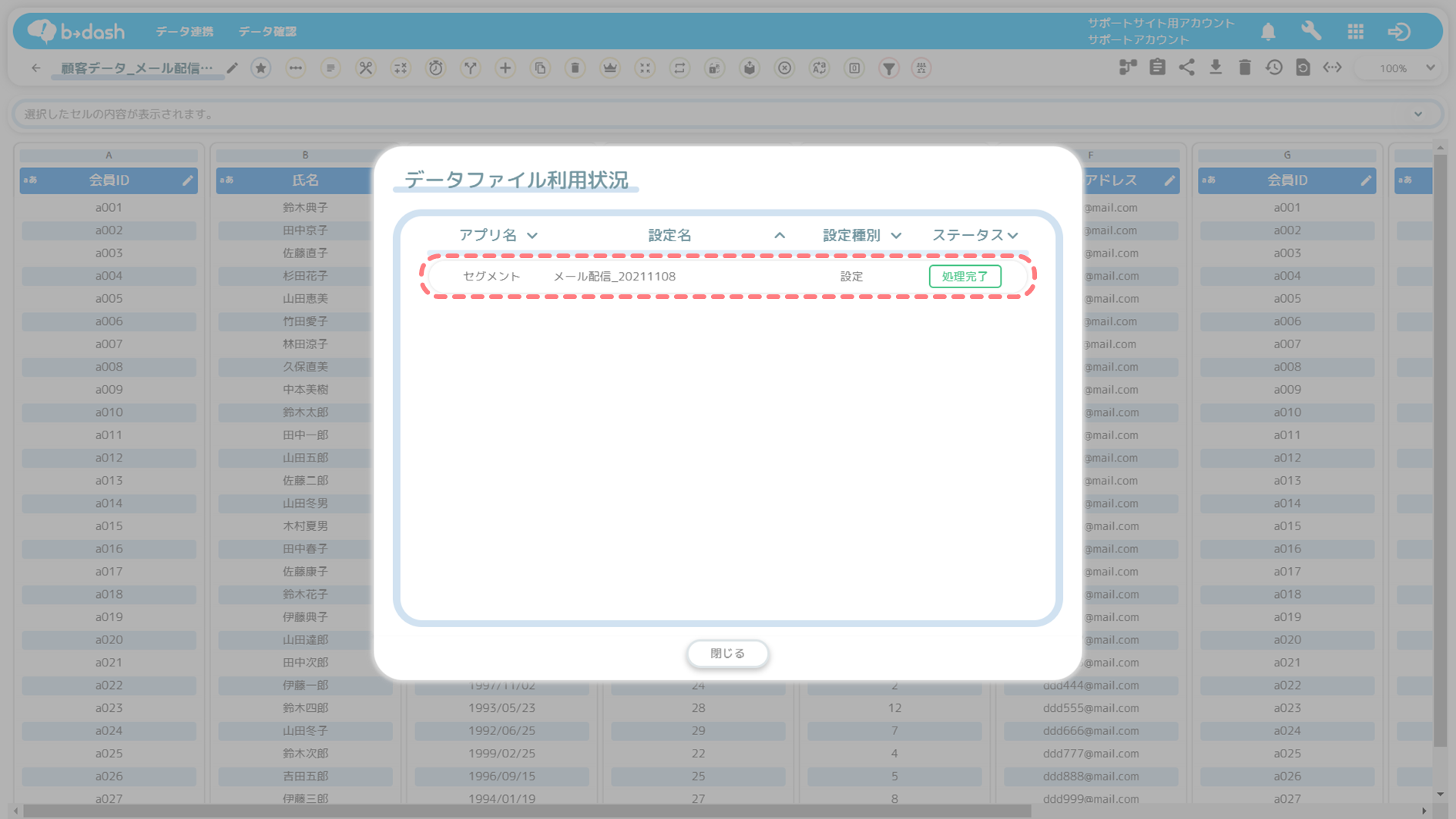Sort by ステータス column chevron
Screen dimensions: 1456x819
tap(1013, 236)
